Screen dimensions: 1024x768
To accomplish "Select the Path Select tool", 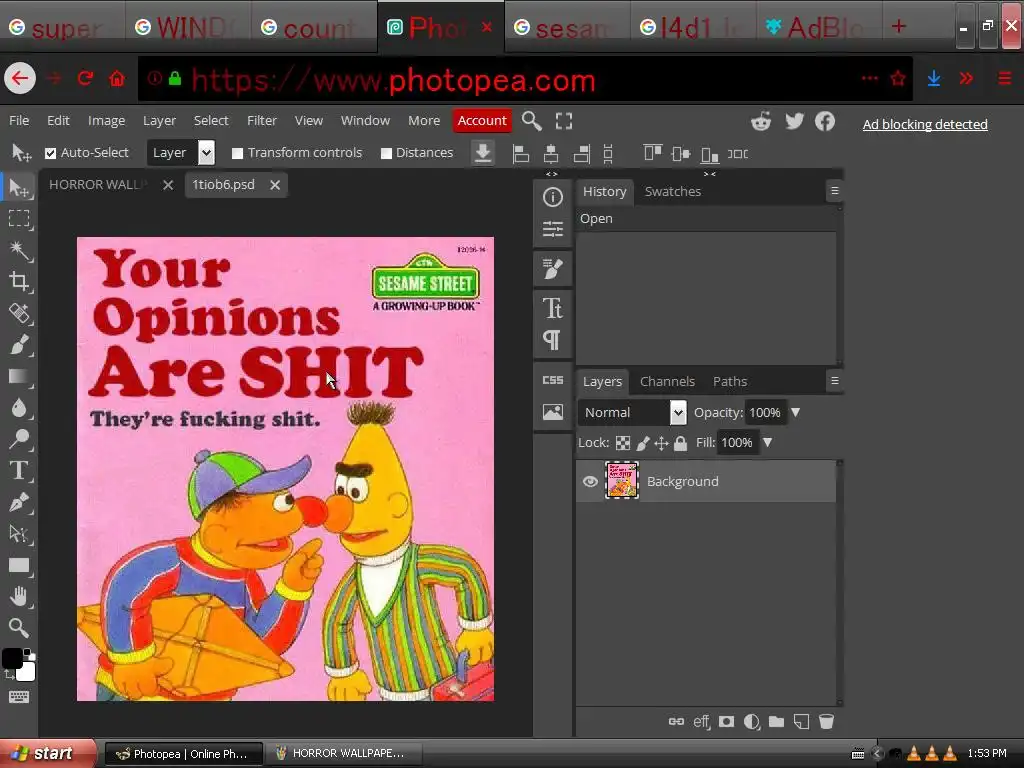I will click(x=20, y=534).
